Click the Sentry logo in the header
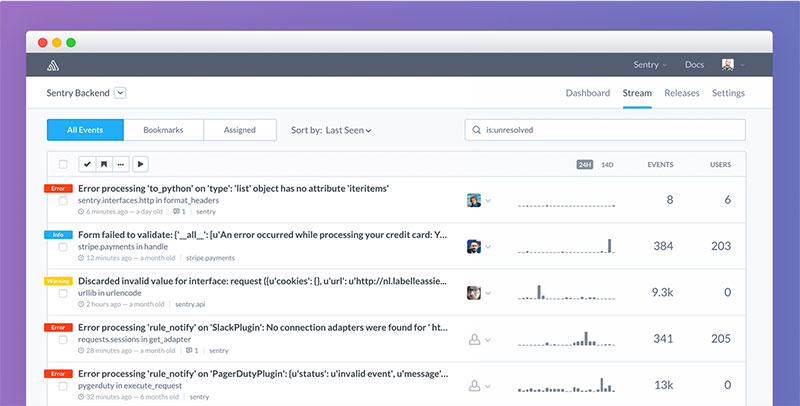The height and width of the screenshot is (406, 800). (54, 66)
